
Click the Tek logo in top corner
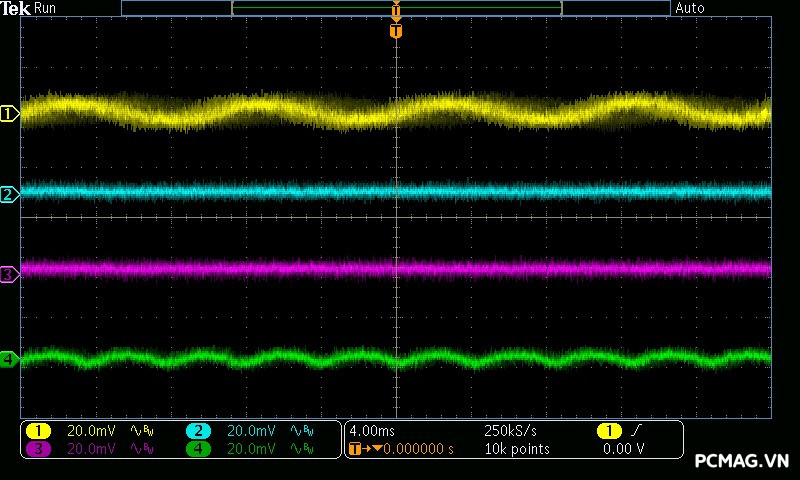pyautogui.click(x=17, y=8)
